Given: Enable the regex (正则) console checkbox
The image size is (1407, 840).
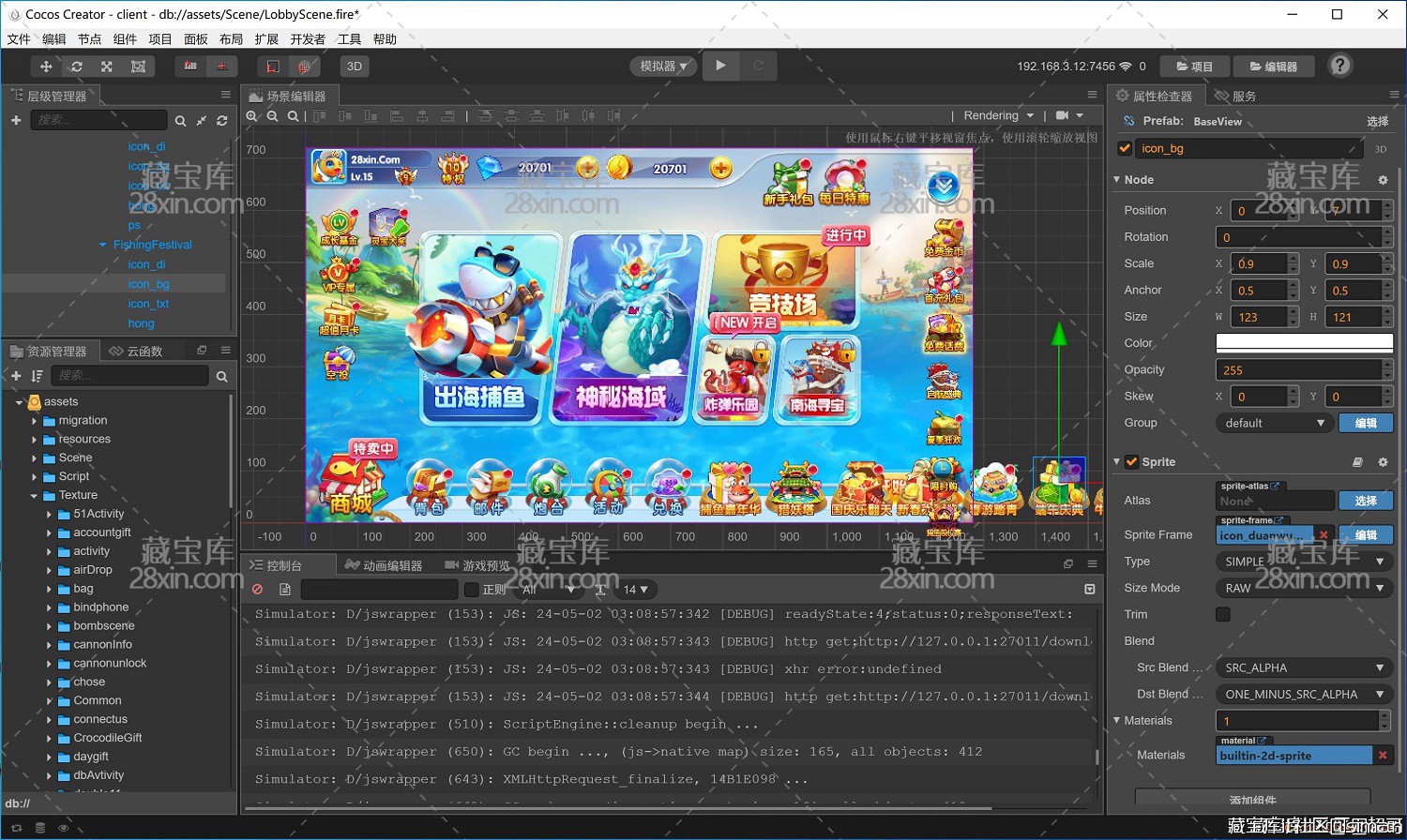Looking at the screenshot, I should [x=472, y=589].
